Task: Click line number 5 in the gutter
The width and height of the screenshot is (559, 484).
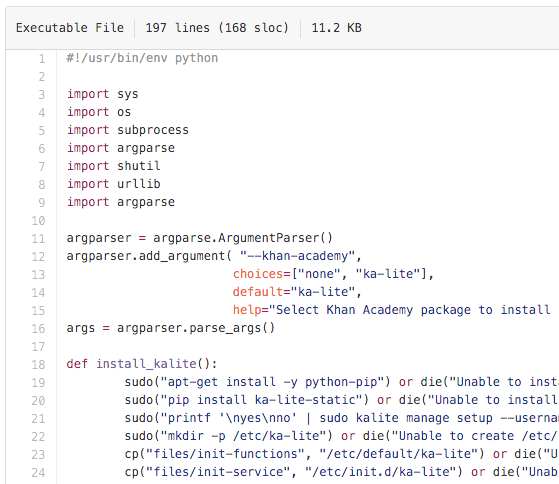Action: click(42, 130)
